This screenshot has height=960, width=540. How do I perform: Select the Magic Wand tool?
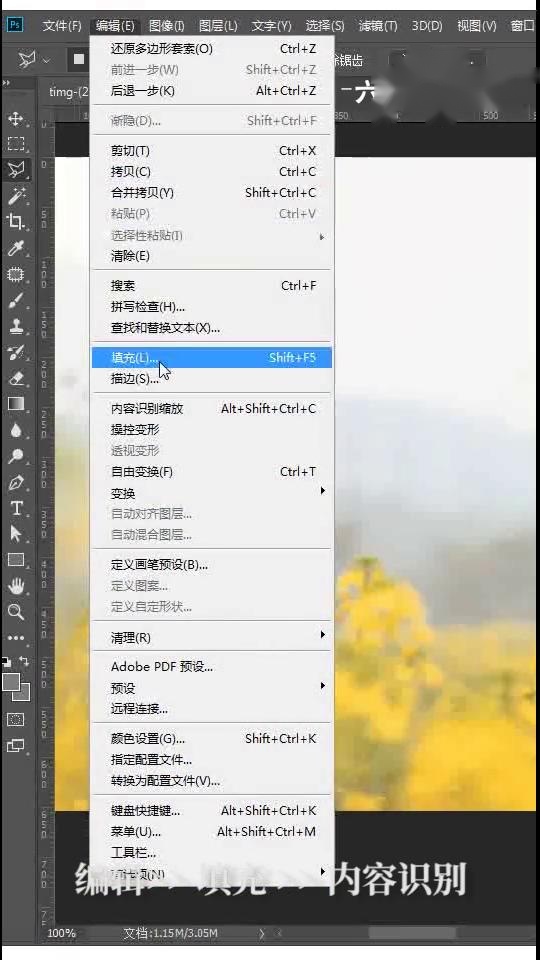pyautogui.click(x=16, y=196)
